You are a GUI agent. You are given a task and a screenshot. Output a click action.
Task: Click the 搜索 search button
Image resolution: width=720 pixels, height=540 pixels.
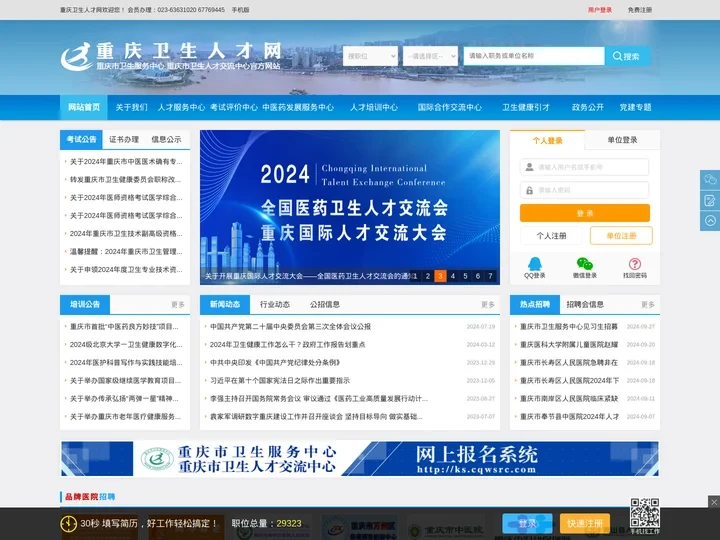pyautogui.click(x=627, y=56)
